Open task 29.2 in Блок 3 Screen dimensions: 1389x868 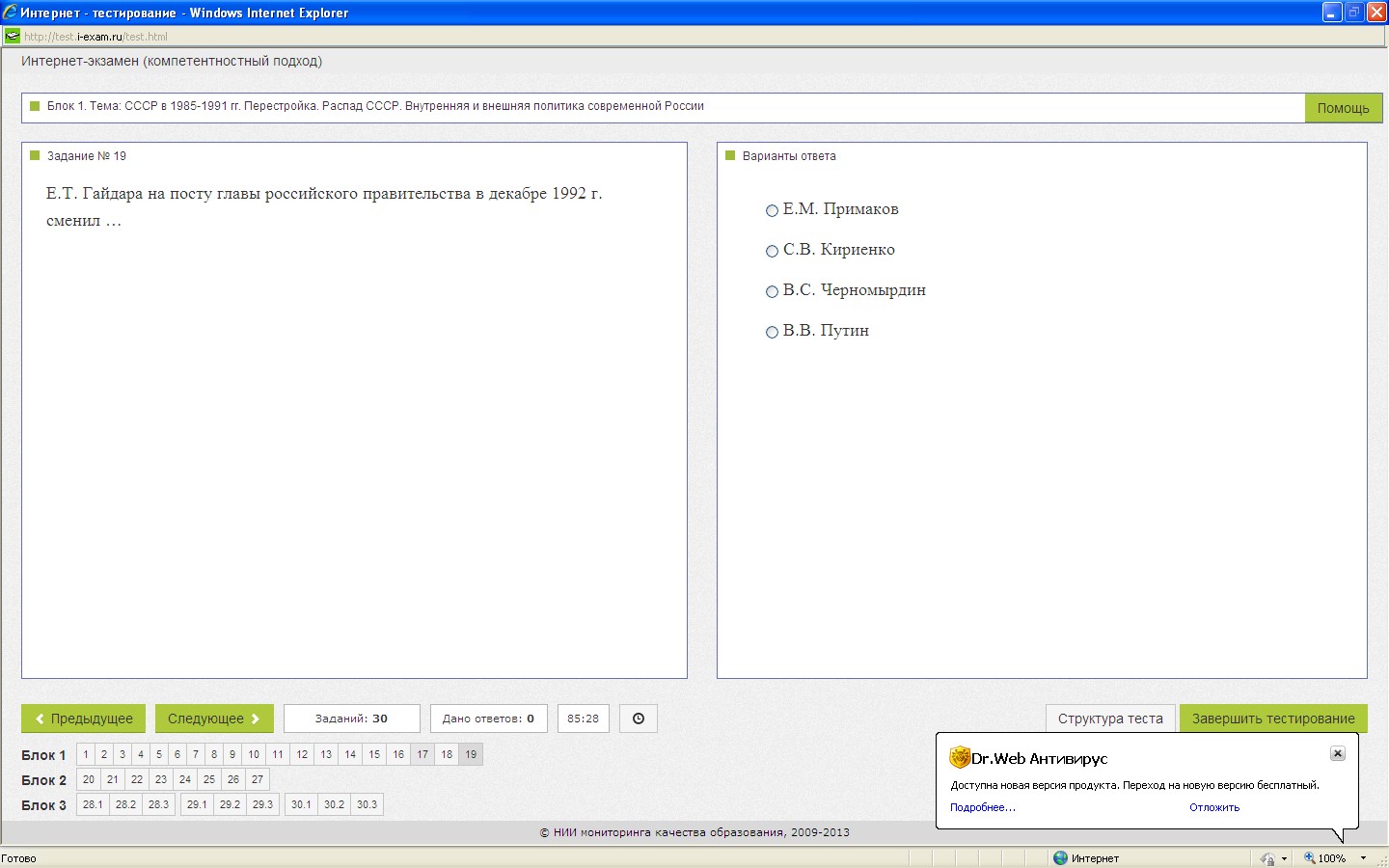point(230,804)
